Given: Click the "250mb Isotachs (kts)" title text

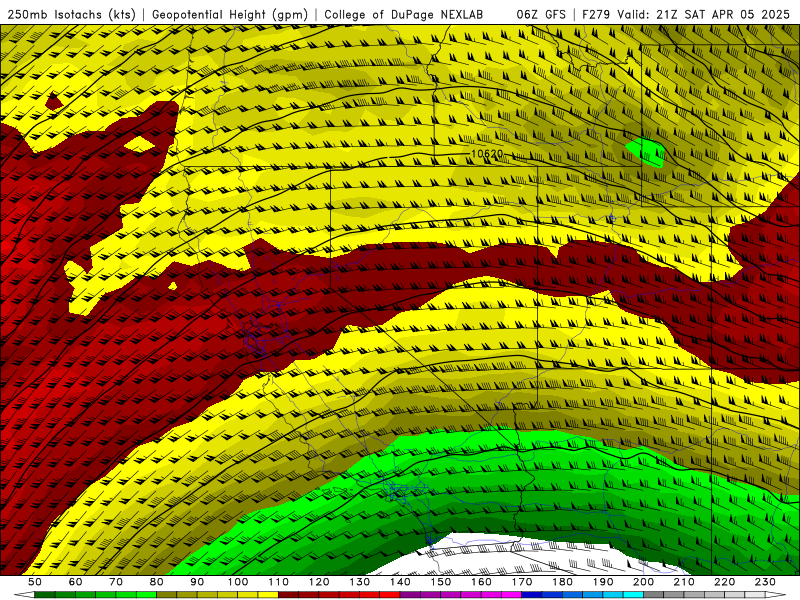Looking at the screenshot, I should pyautogui.click(x=72, y=15).
